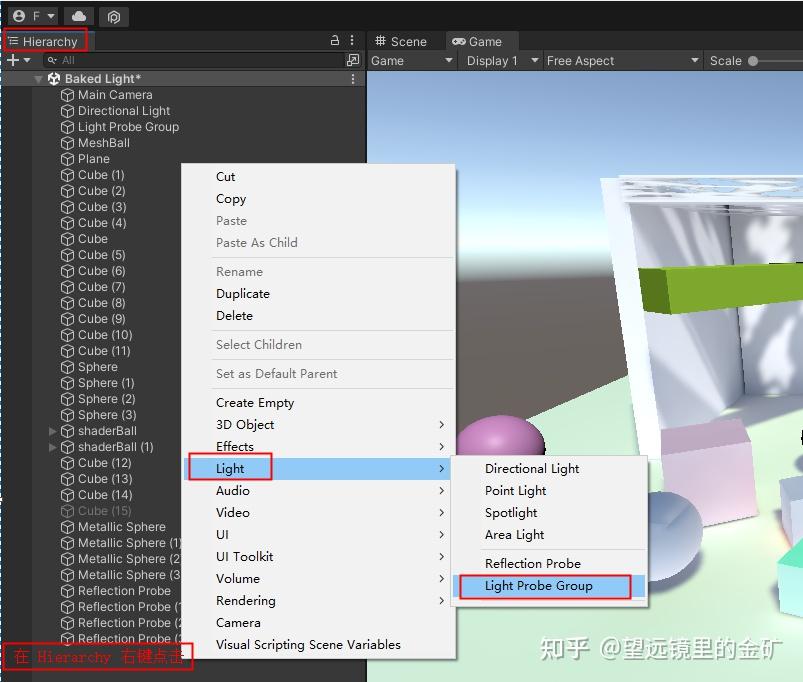The height and width of the screenshot is (682, 803).
Task: Open the Game view mode dropdown
Action: coord(412,61)
